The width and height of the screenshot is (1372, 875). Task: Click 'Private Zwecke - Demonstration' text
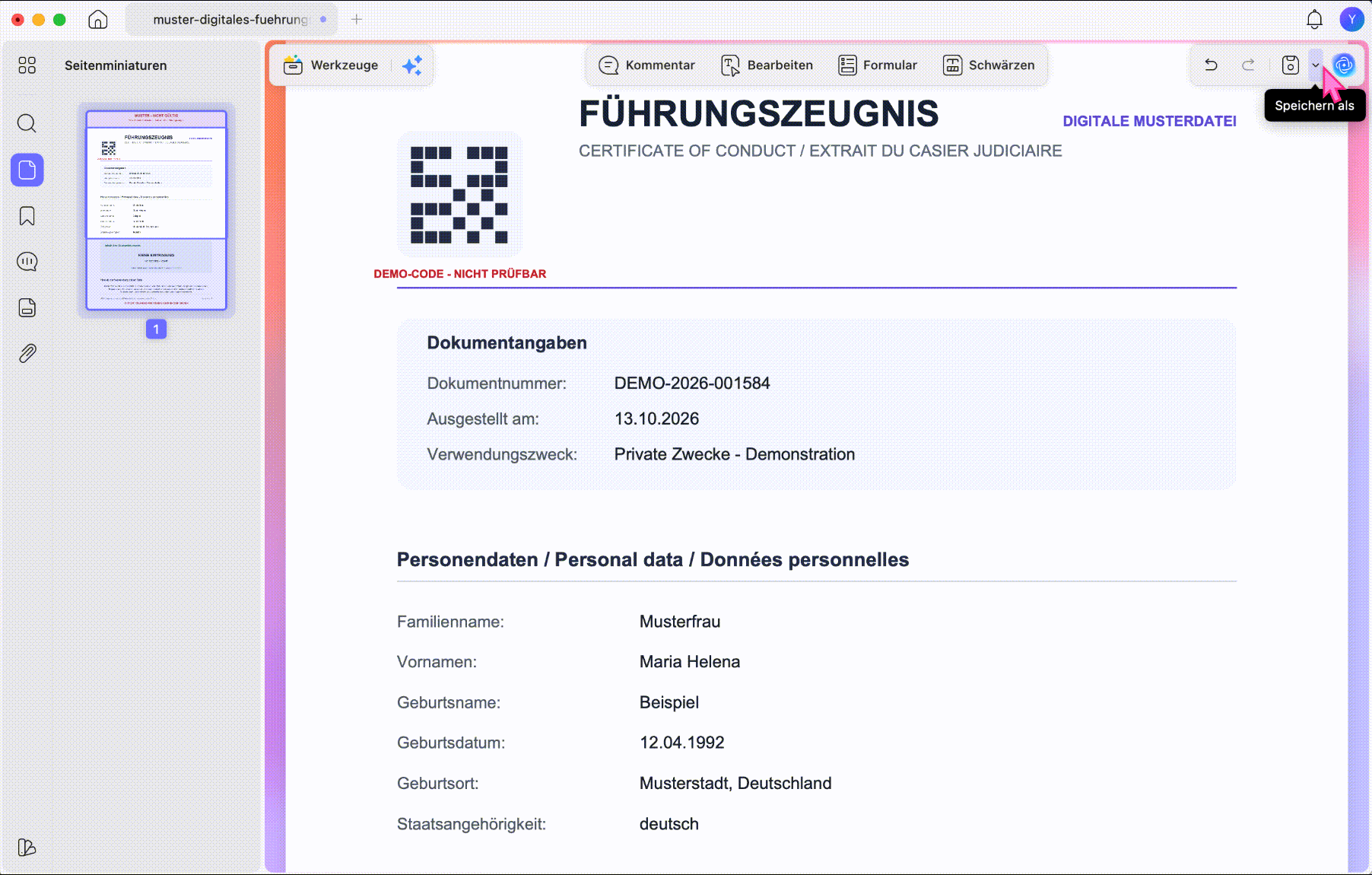(x=735, y=454)
